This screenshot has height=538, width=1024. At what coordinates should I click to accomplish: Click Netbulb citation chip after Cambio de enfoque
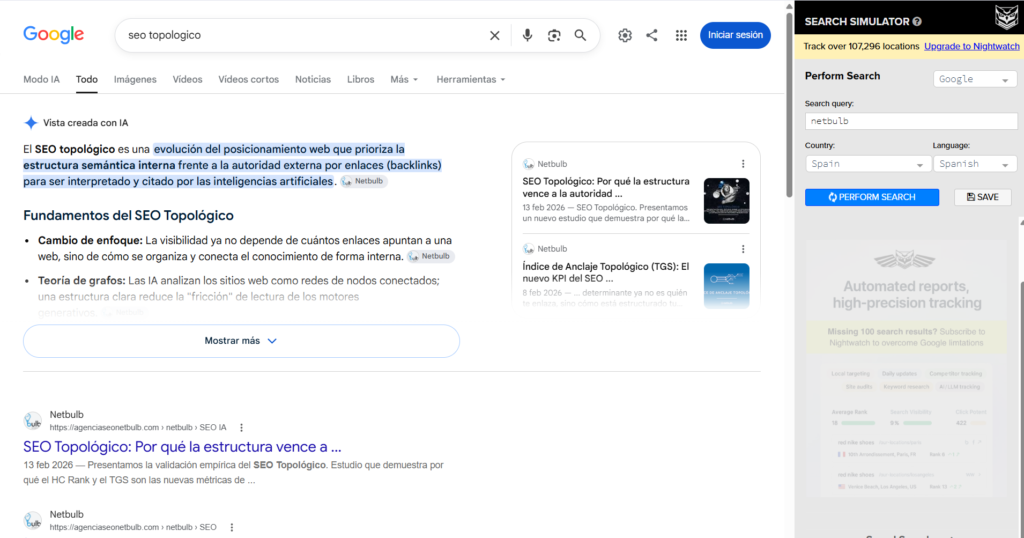[430, 257]
